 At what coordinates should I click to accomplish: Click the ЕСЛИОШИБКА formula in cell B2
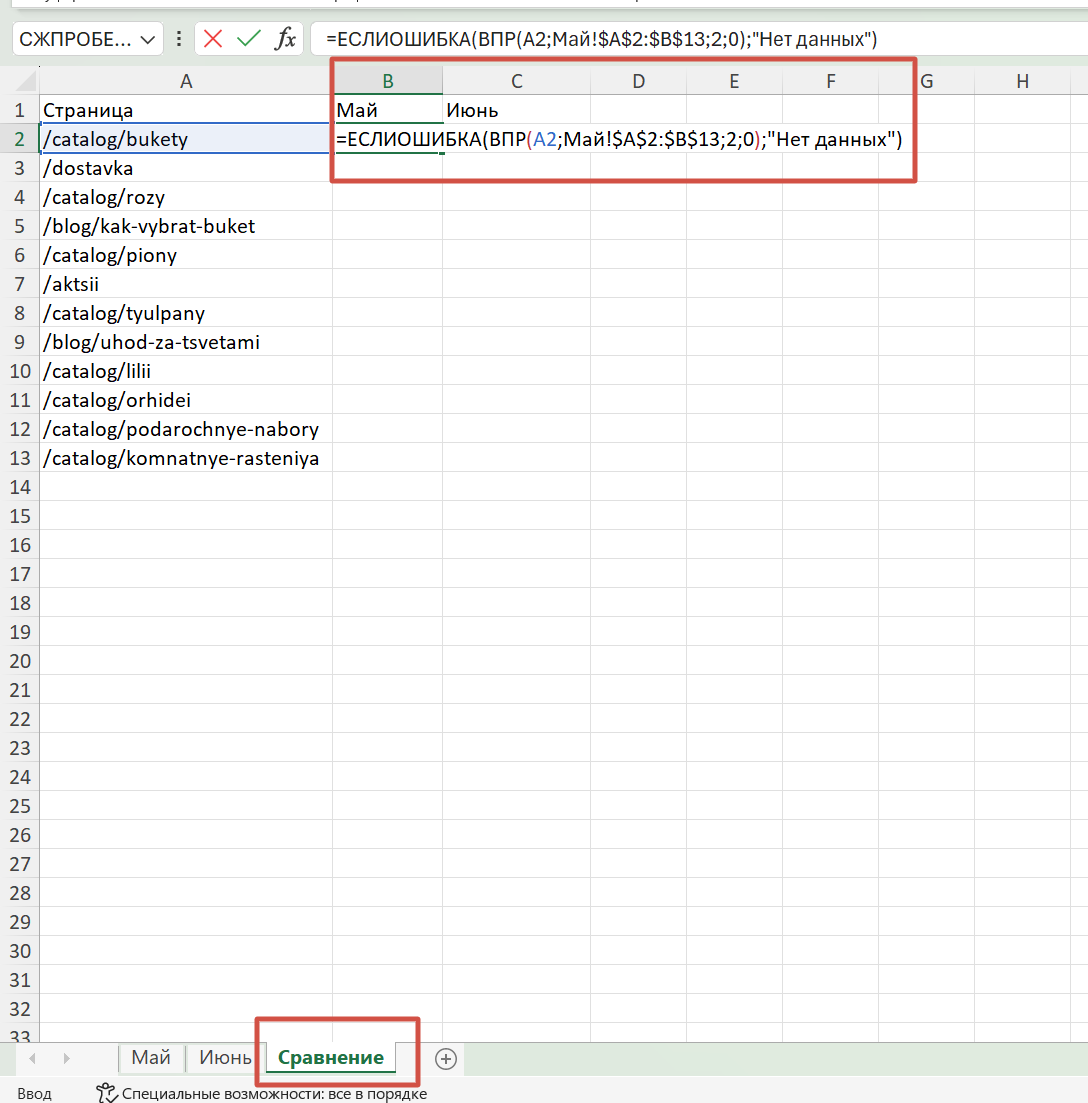click(x=619, y=139)
